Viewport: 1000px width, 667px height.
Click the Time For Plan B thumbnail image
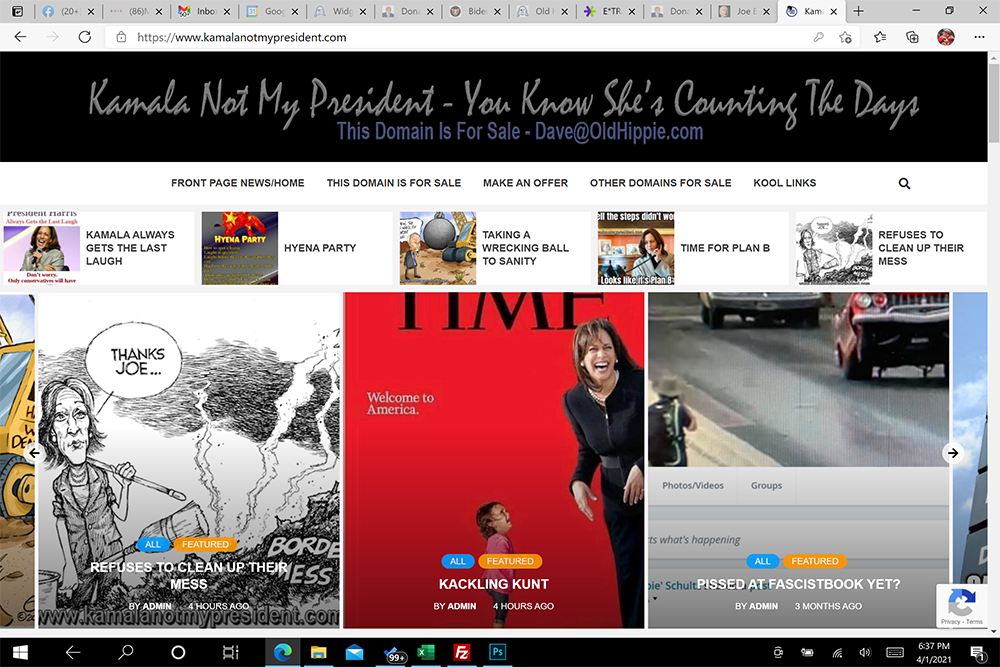click(x=635, y=248)
